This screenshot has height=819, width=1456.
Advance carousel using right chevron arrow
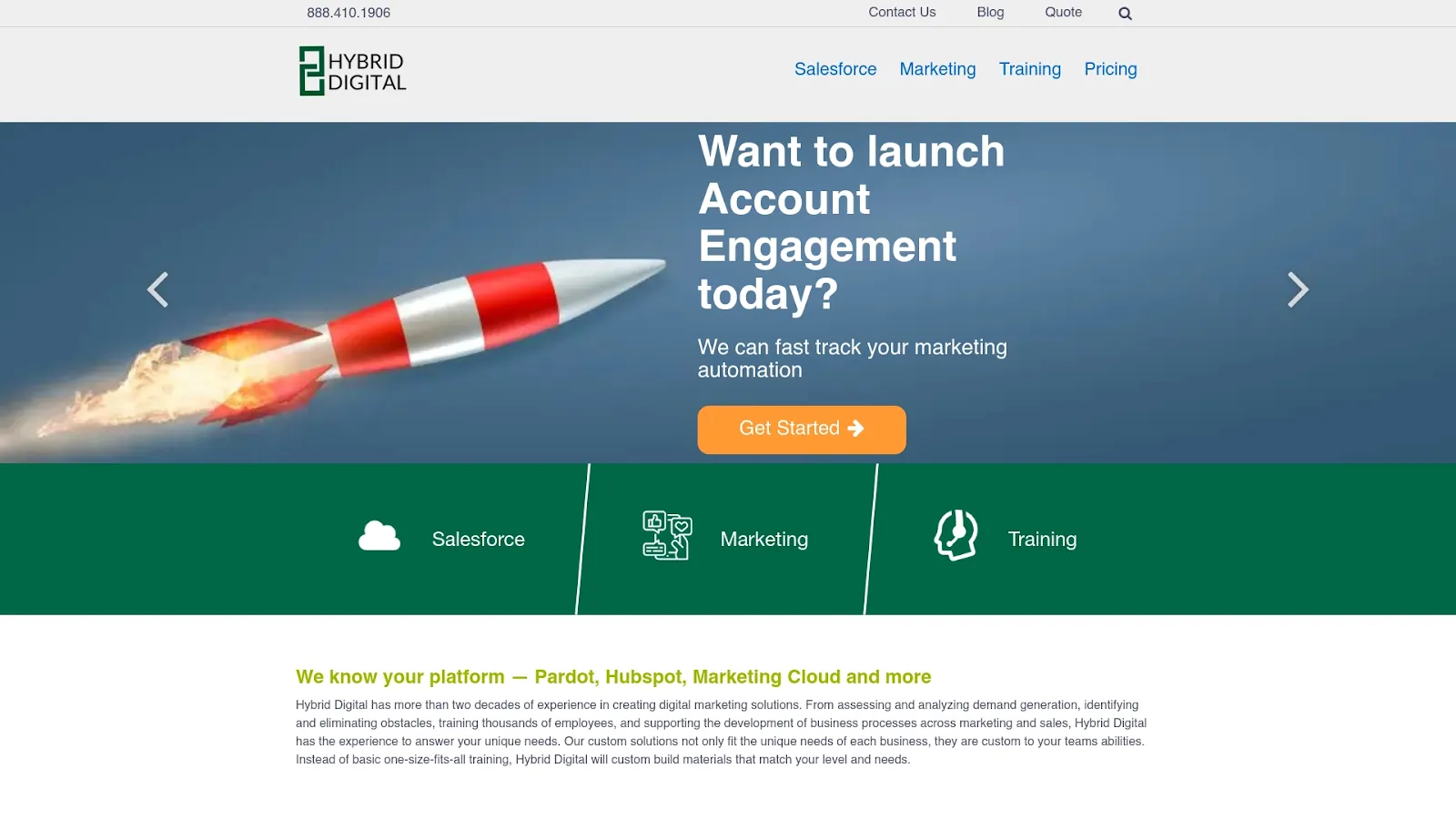click(x=1299, y=289)
